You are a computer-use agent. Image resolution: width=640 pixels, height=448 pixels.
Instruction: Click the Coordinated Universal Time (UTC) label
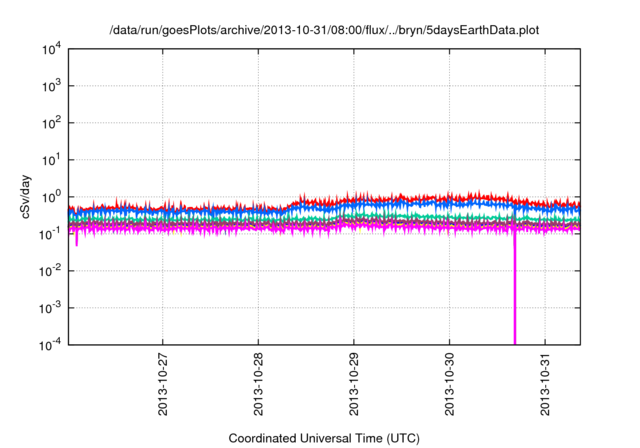pyautogui.click(x=324, y=438)
